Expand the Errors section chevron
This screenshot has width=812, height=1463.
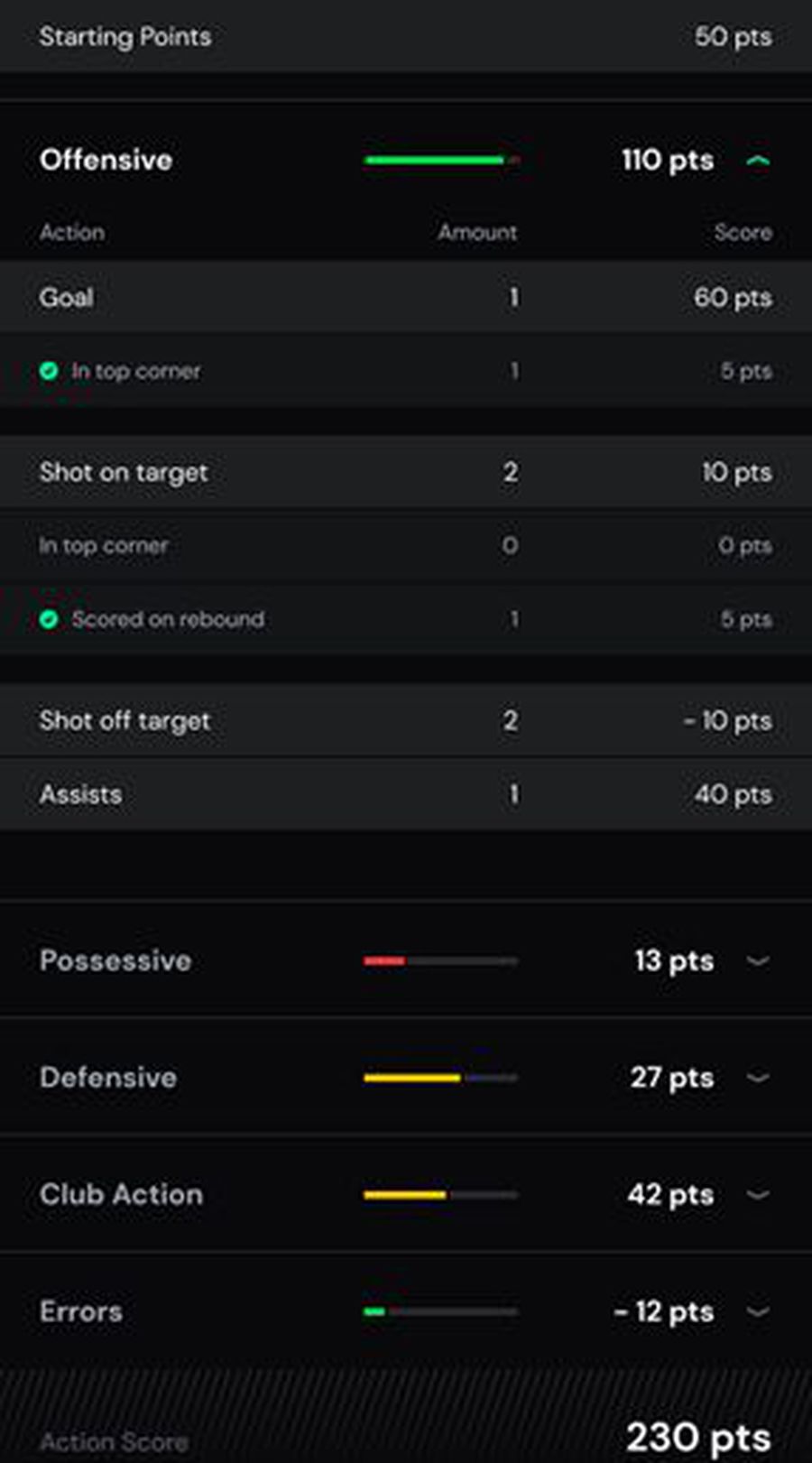[758, 1311]
